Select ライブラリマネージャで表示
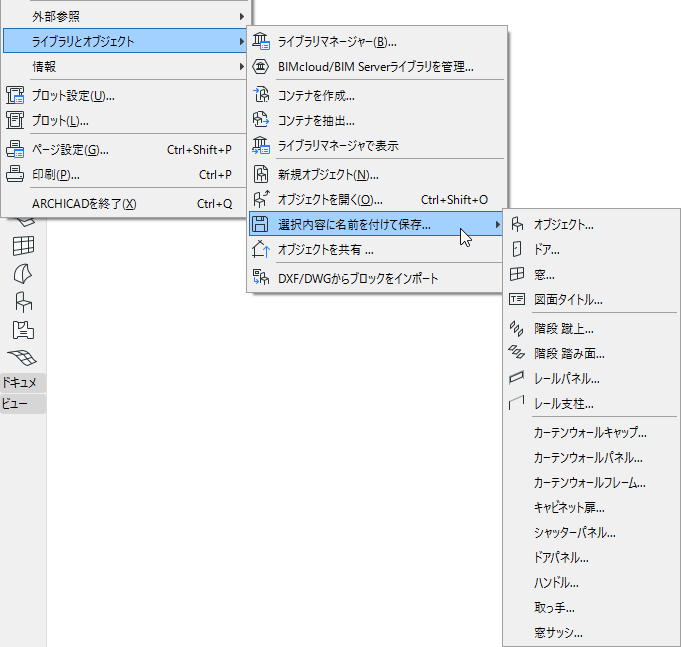Viewport: 681px width, 647px height. [x=377, y=146]
